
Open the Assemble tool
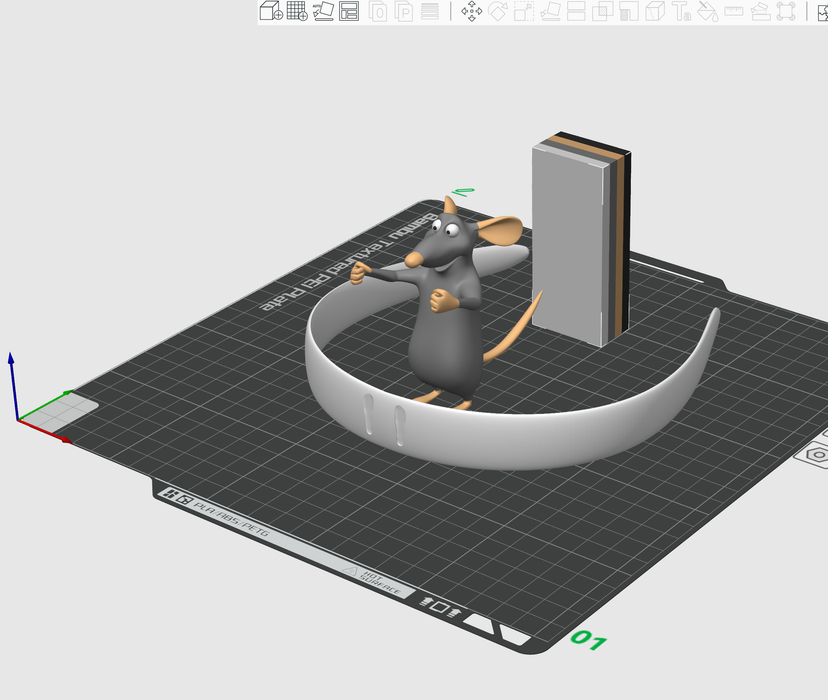[x=760, y=12]
